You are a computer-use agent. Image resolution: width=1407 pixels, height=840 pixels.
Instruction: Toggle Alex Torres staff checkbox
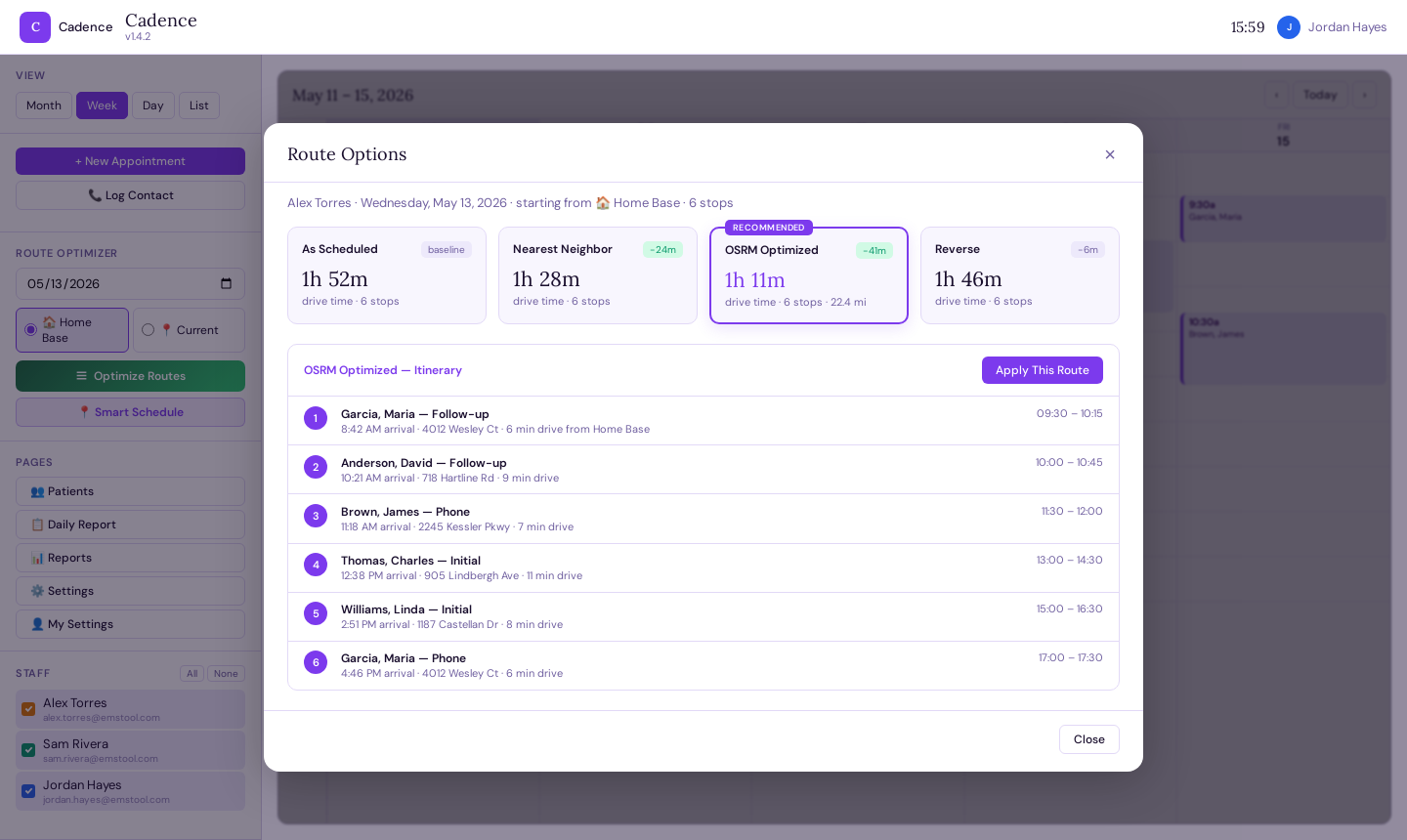[x=28, y=709]
